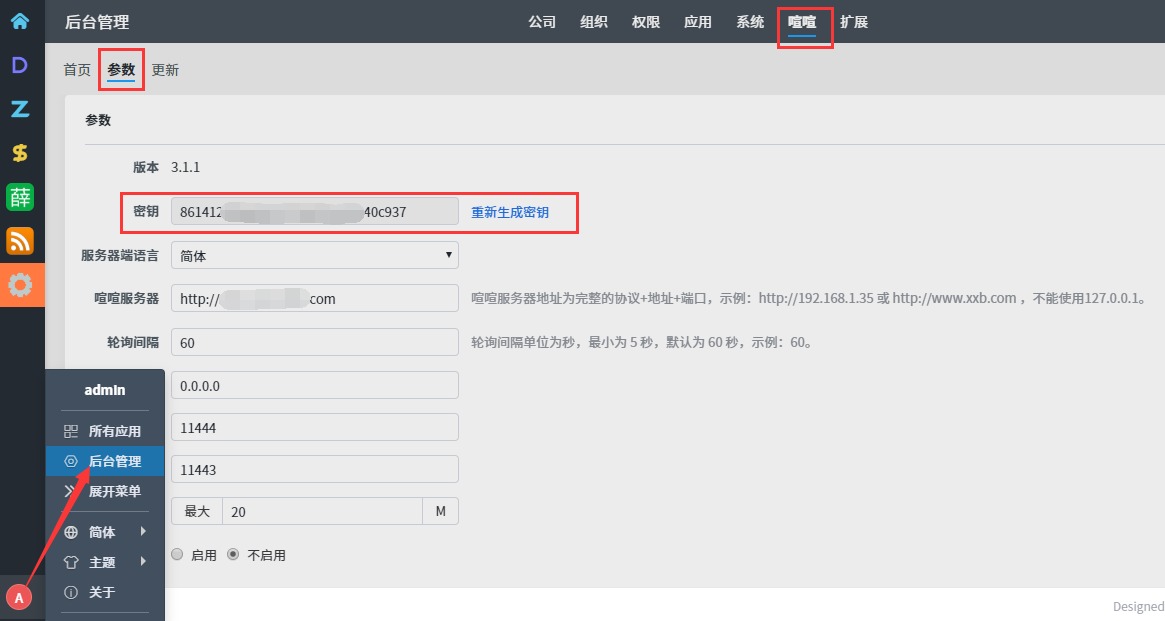Open the 服务器端语言 dropdown
Screen dimensions: 1165x621
tap(314, 256)
